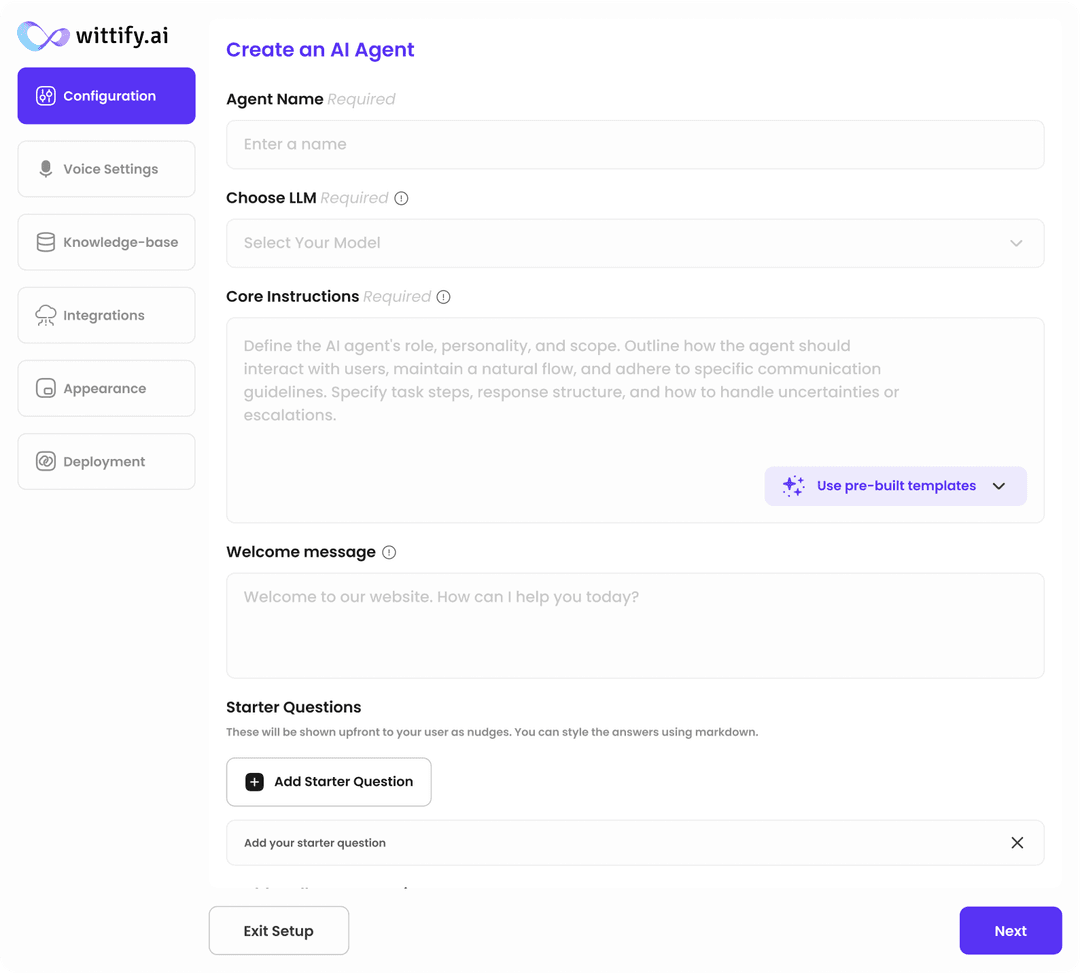Click the info icon beside Core Instructions
The height and width of the screenshot is (973, 1080).
[x=442, y=296]
